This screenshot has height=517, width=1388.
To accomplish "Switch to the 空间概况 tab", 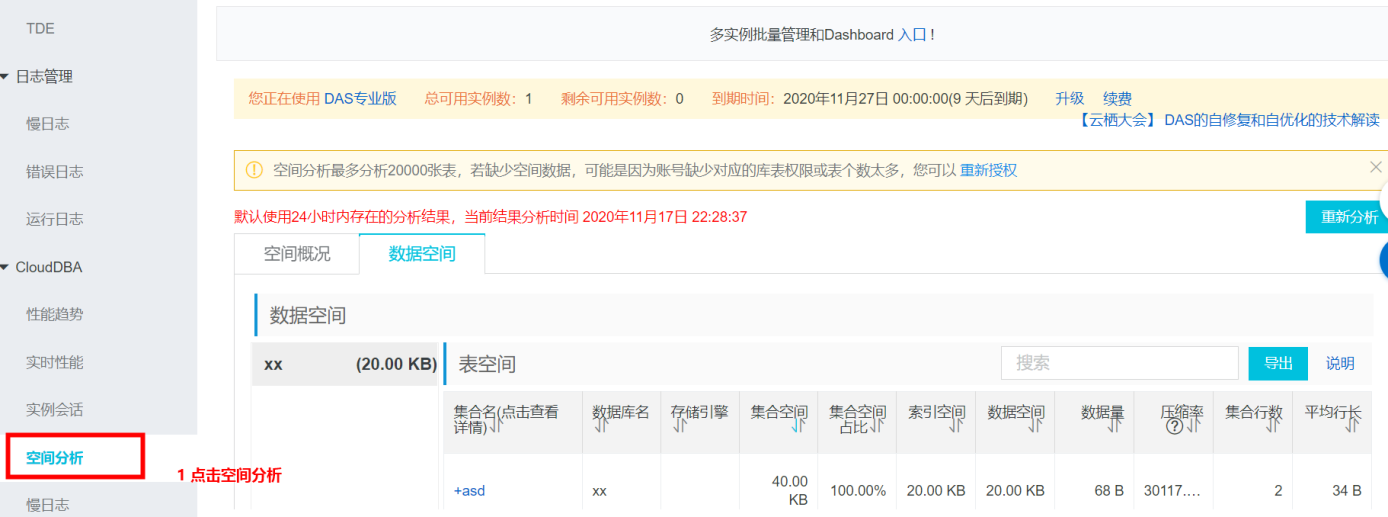I will coord(297,254).
